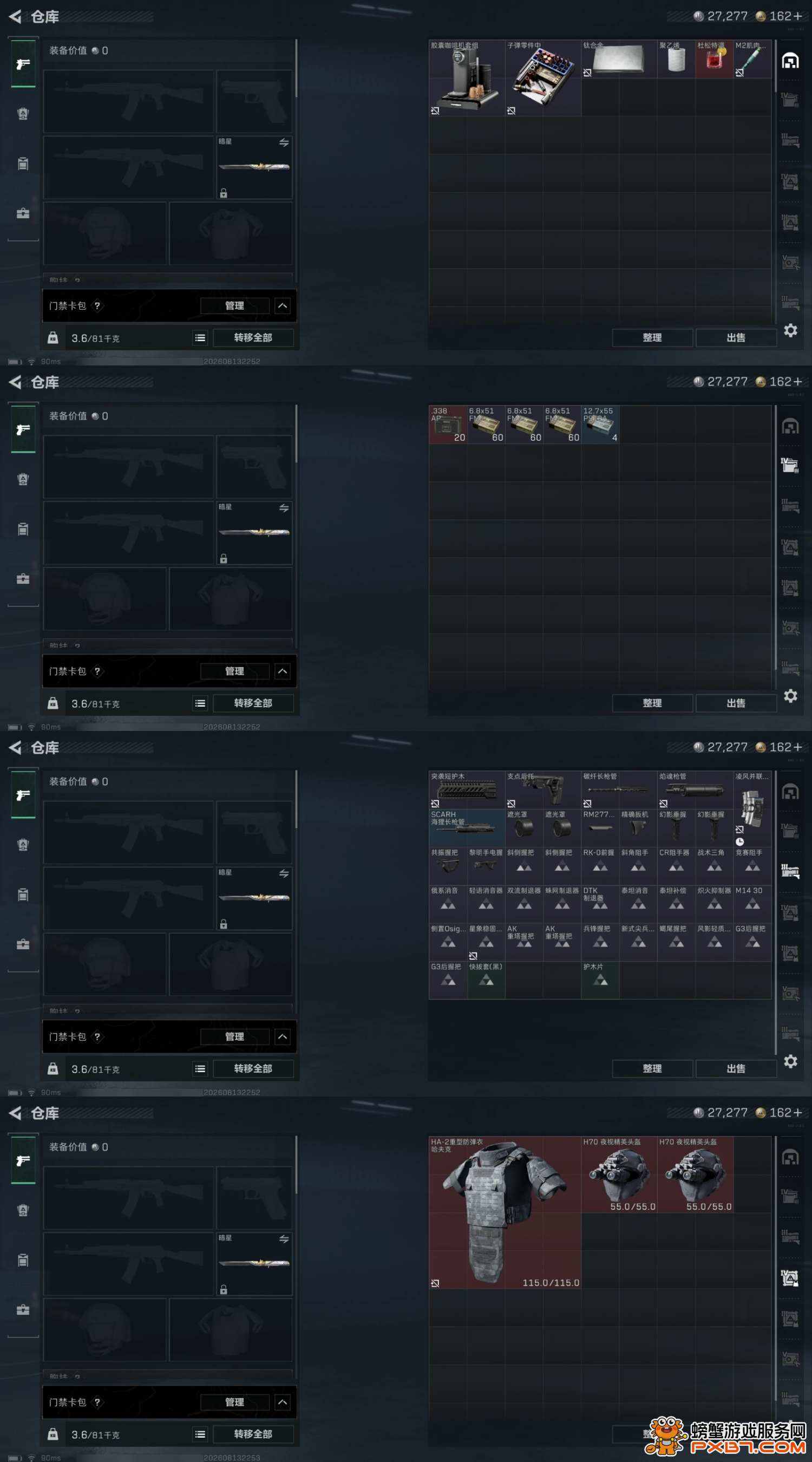Collapse 门禁卡包 in the weapon attachments view

(x=283, y=1037)
